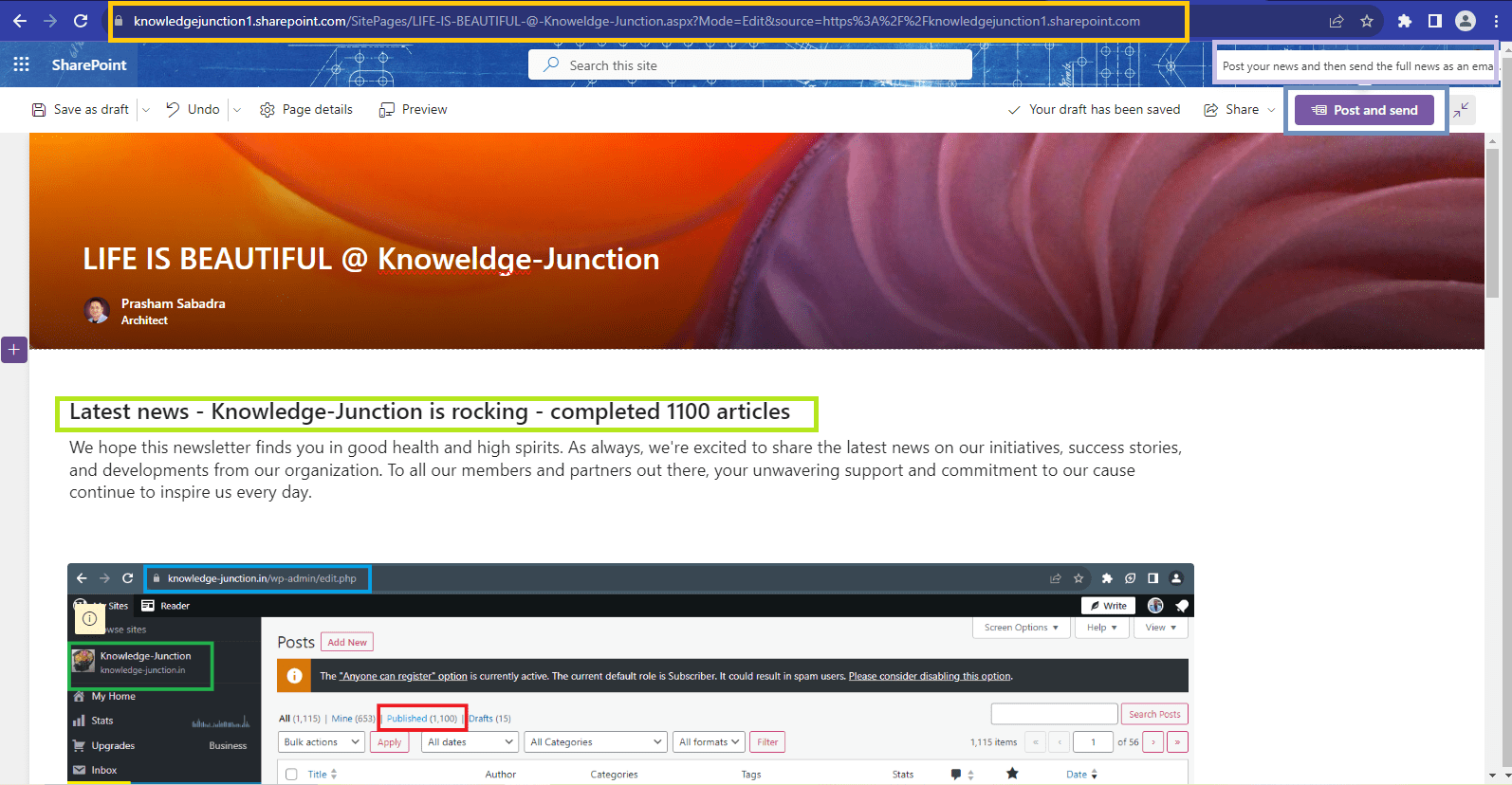Screen dimensions: 1512x785
Task: Open the browser extensions puzzle icon
Action: click(1405, 21)
